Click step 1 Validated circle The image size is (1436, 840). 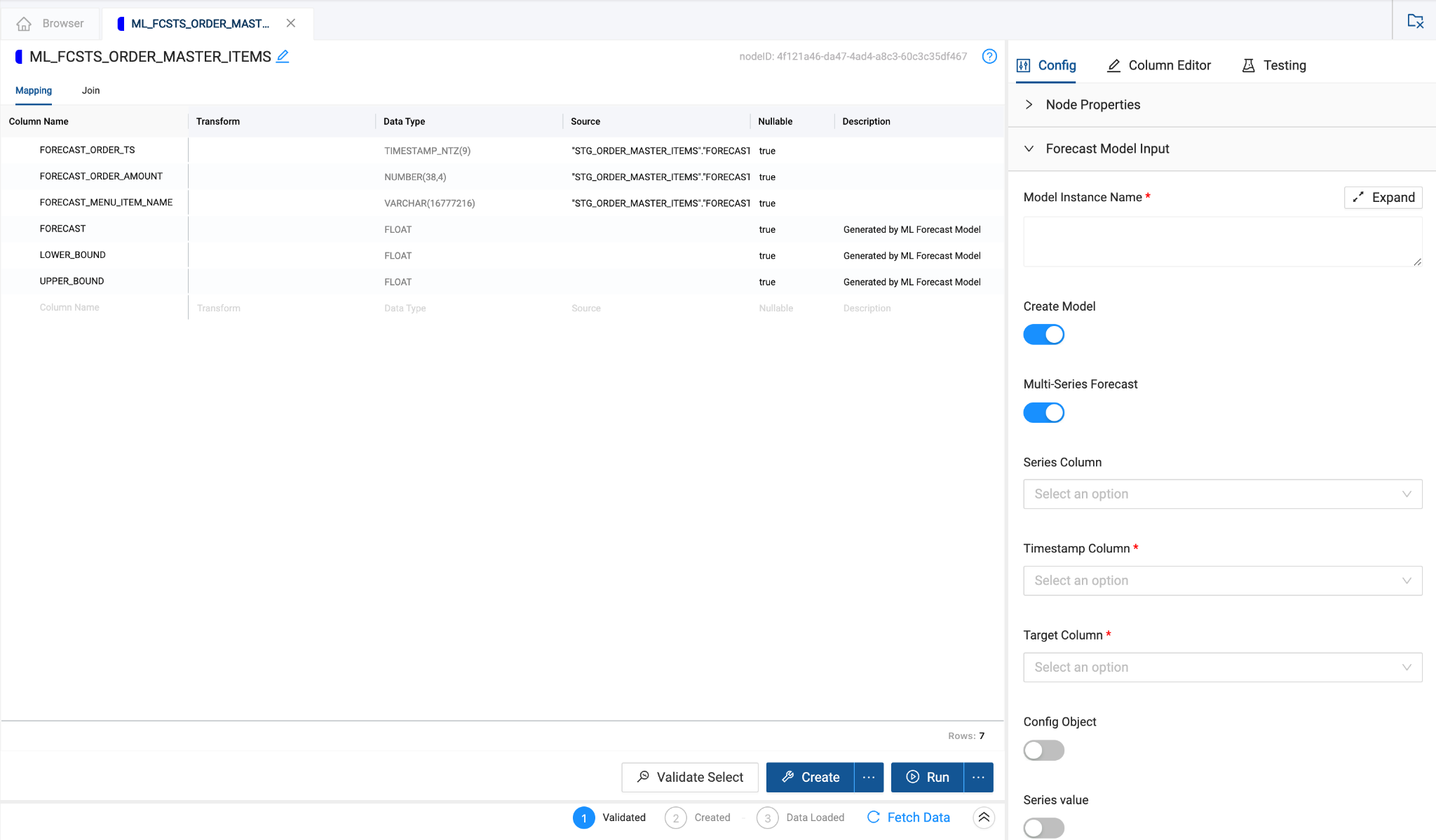tap(584, 818)
